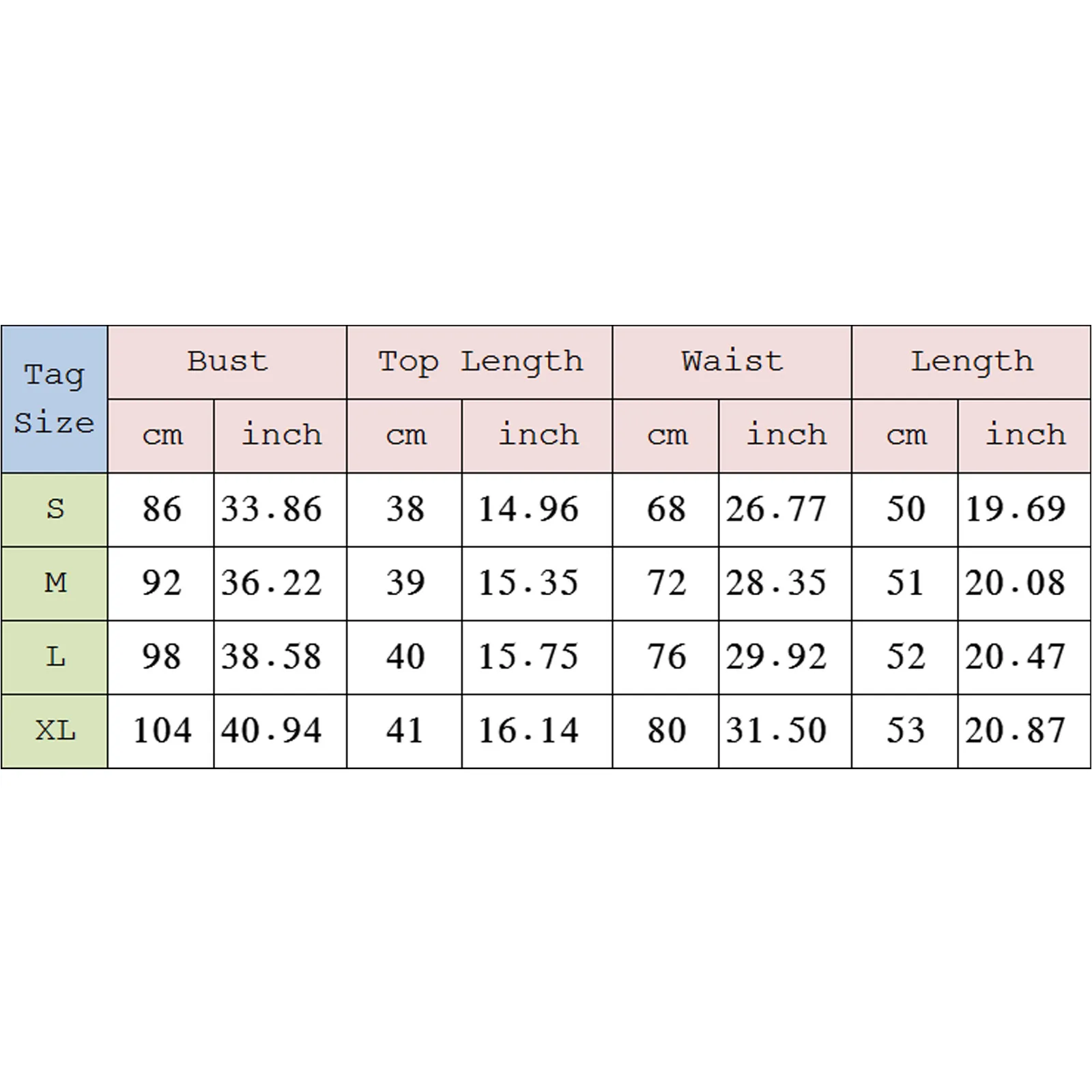Image resolution: width=1092 pixels, height=1092 pixels.
Task: Click the 33.86 bust inch value
Action: 272,509
